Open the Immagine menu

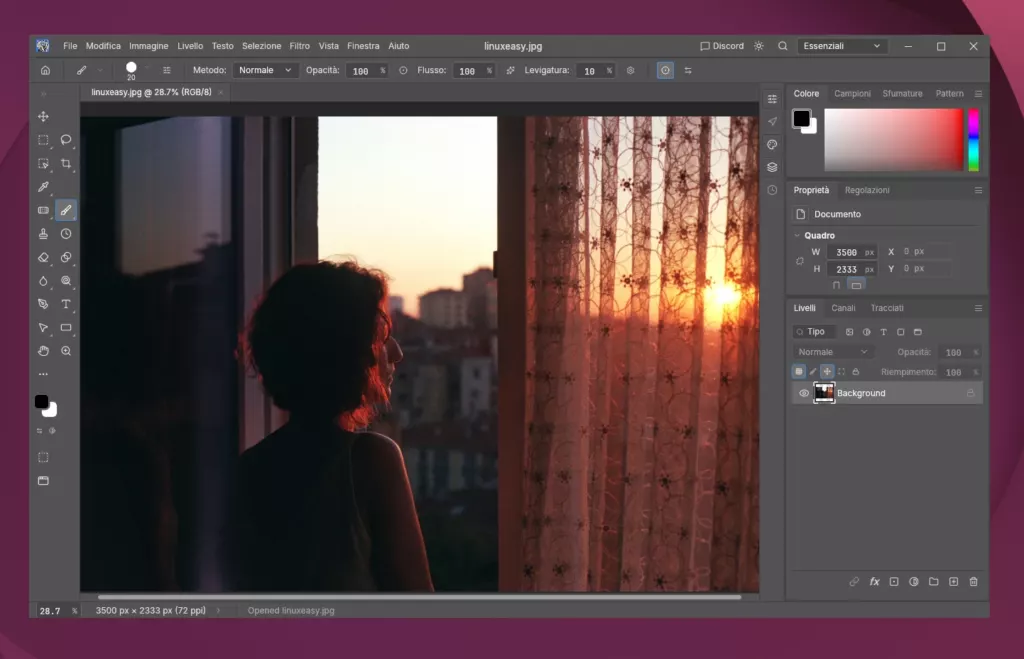pyautogui.click(x=148, y=46)
